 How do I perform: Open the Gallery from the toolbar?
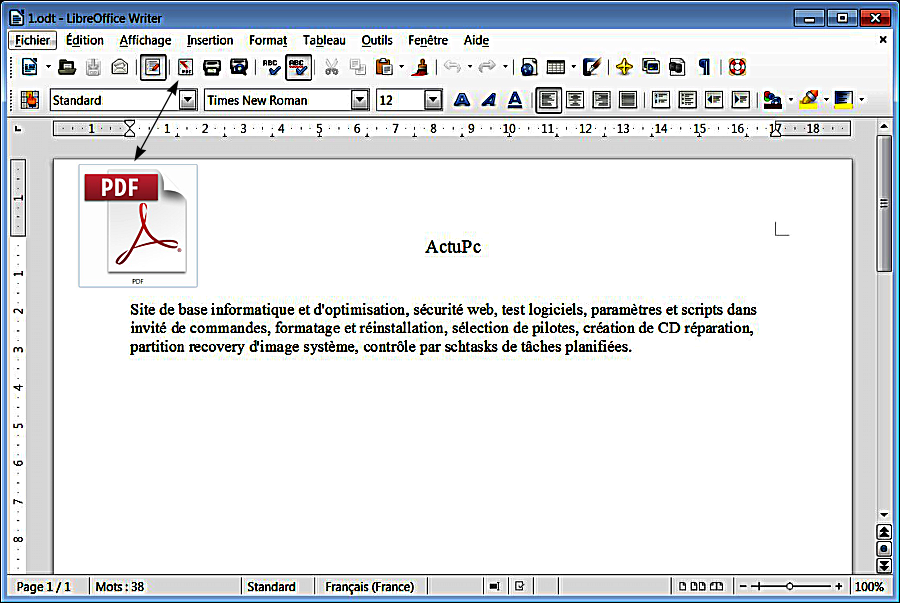[651, 67]
